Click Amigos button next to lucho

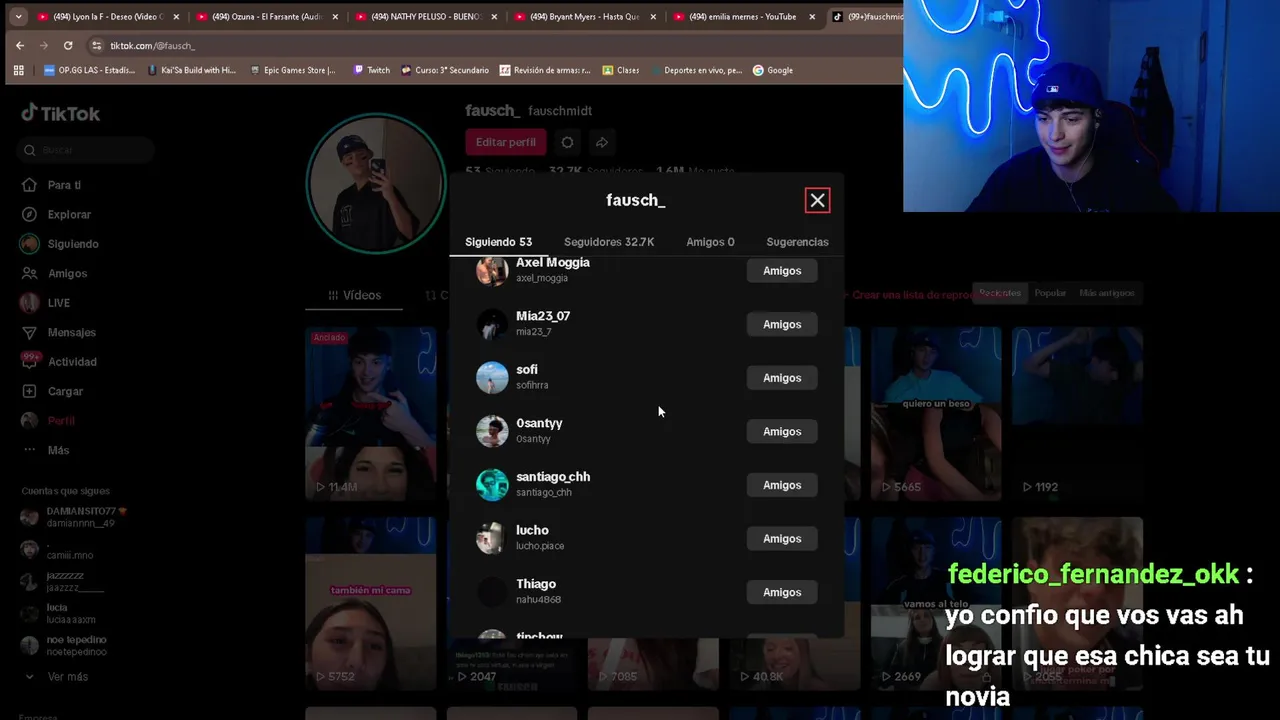(x=782, y=539)
